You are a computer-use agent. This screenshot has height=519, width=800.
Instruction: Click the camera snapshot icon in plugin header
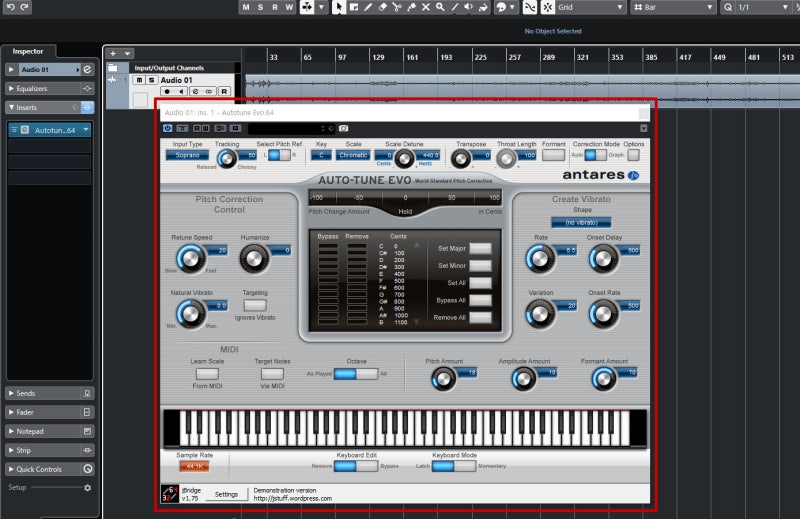(344, 128)
